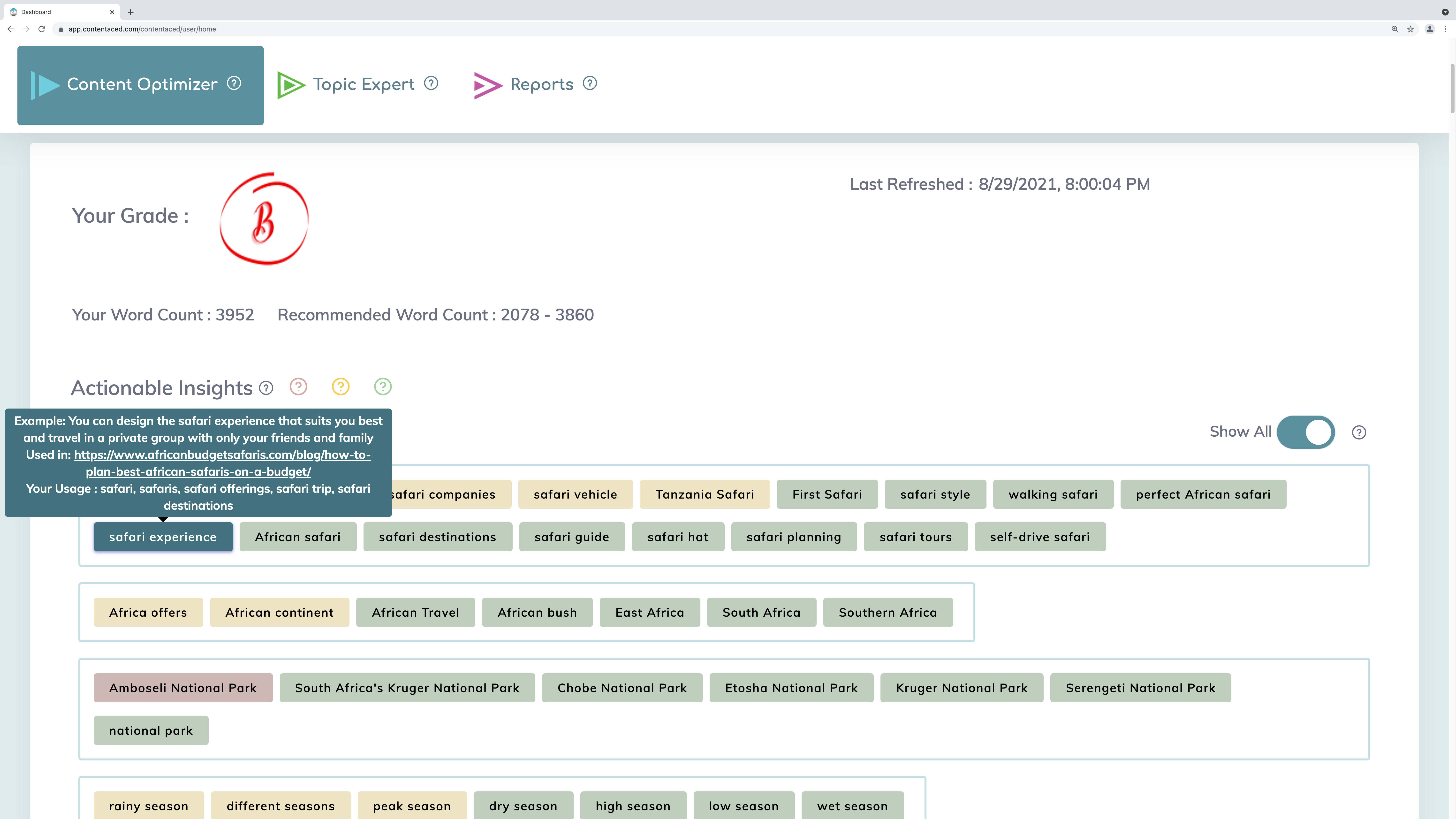Viewport: 1456px width, 819px height.
Task: Select the 'safari hat' tag
Action: [x=678, y=537]
